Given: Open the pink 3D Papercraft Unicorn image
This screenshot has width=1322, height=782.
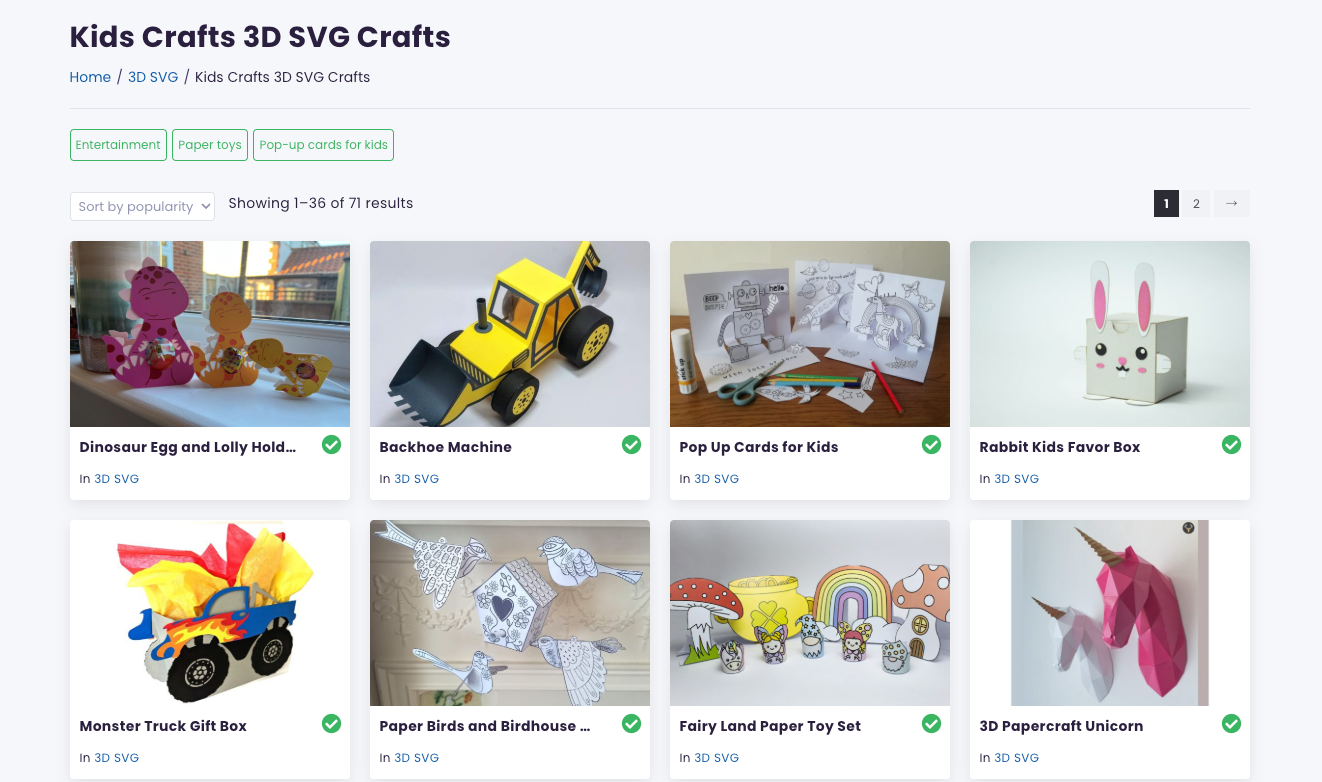Looking at the screenshot, I should [1110, 613].
